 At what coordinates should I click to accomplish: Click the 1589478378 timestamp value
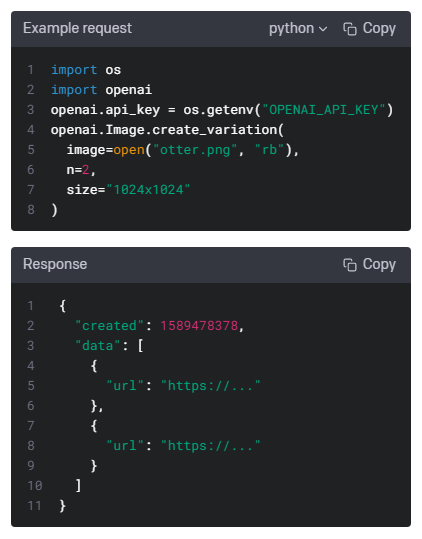pyautogui.click(x=199, y=326)
